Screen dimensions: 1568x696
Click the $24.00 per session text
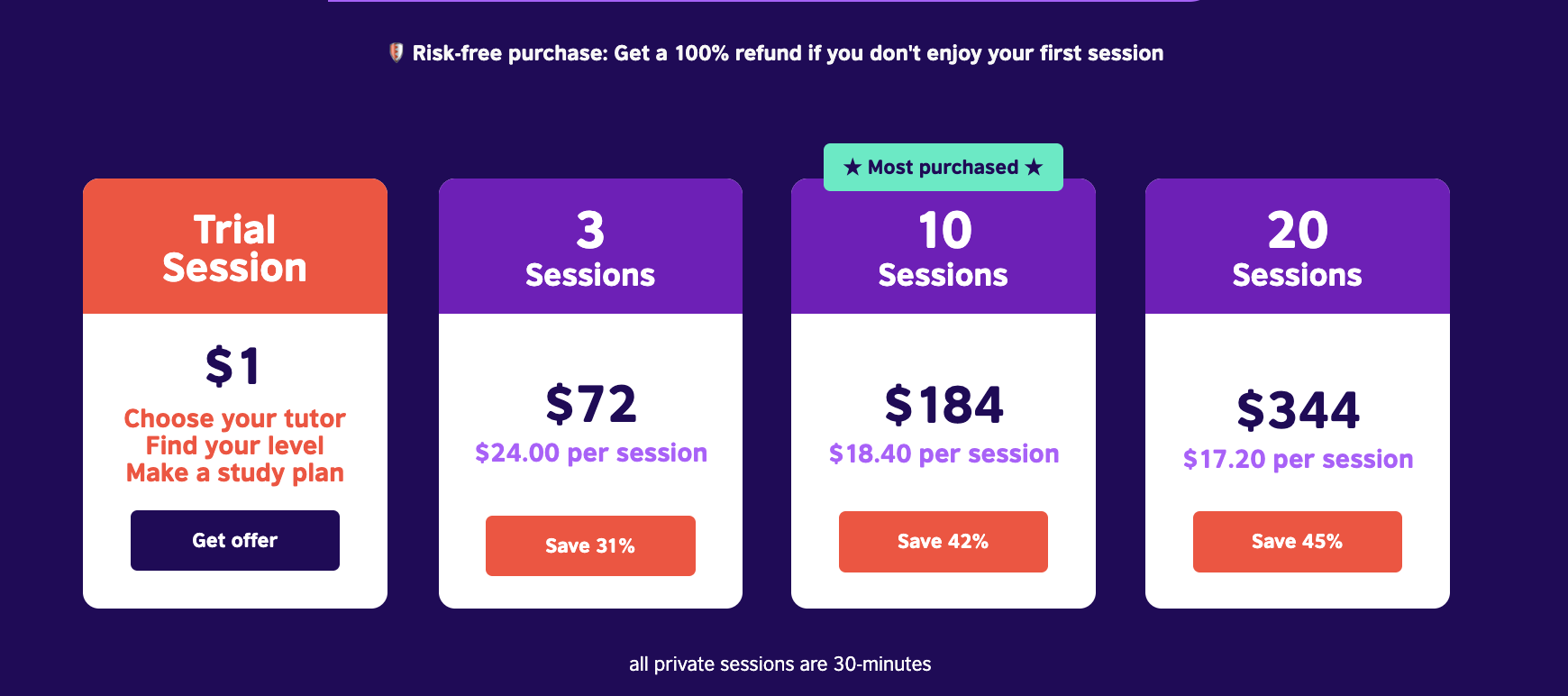coord(590,453)
